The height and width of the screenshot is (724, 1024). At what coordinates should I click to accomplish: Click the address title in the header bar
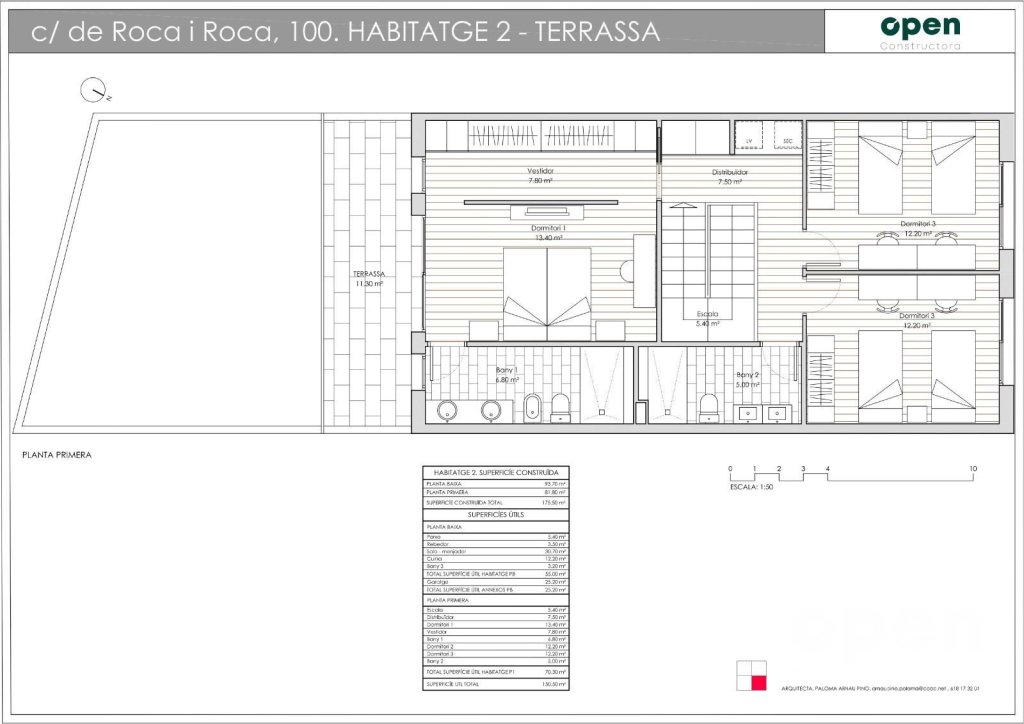tap(345, 33)
